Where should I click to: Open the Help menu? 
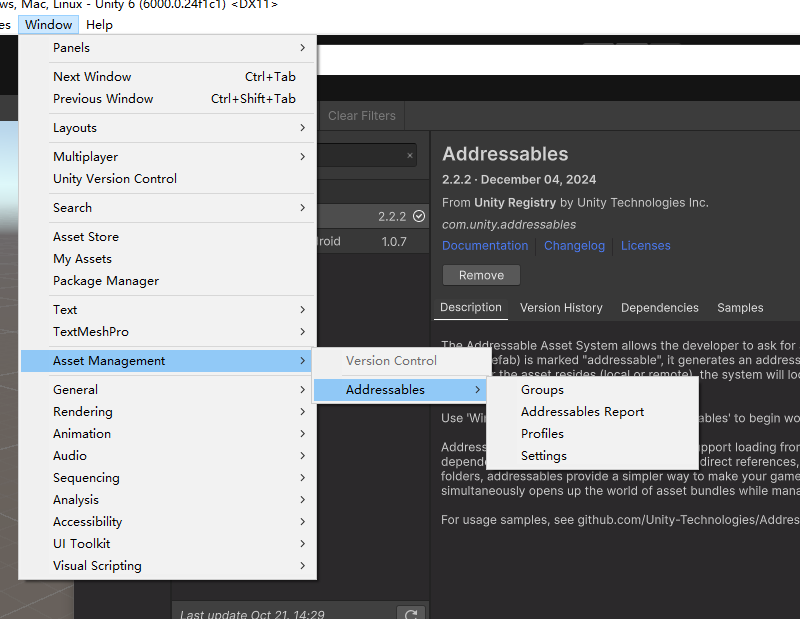pos(99,24)
